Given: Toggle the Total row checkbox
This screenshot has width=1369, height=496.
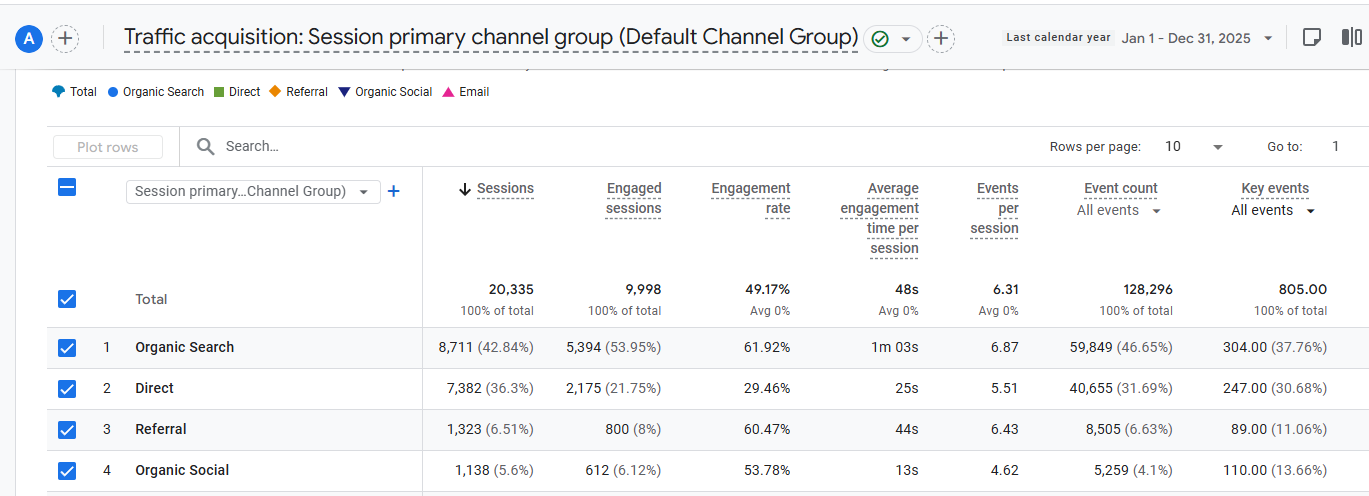Looking at the screenshot, I should [67, 299].
